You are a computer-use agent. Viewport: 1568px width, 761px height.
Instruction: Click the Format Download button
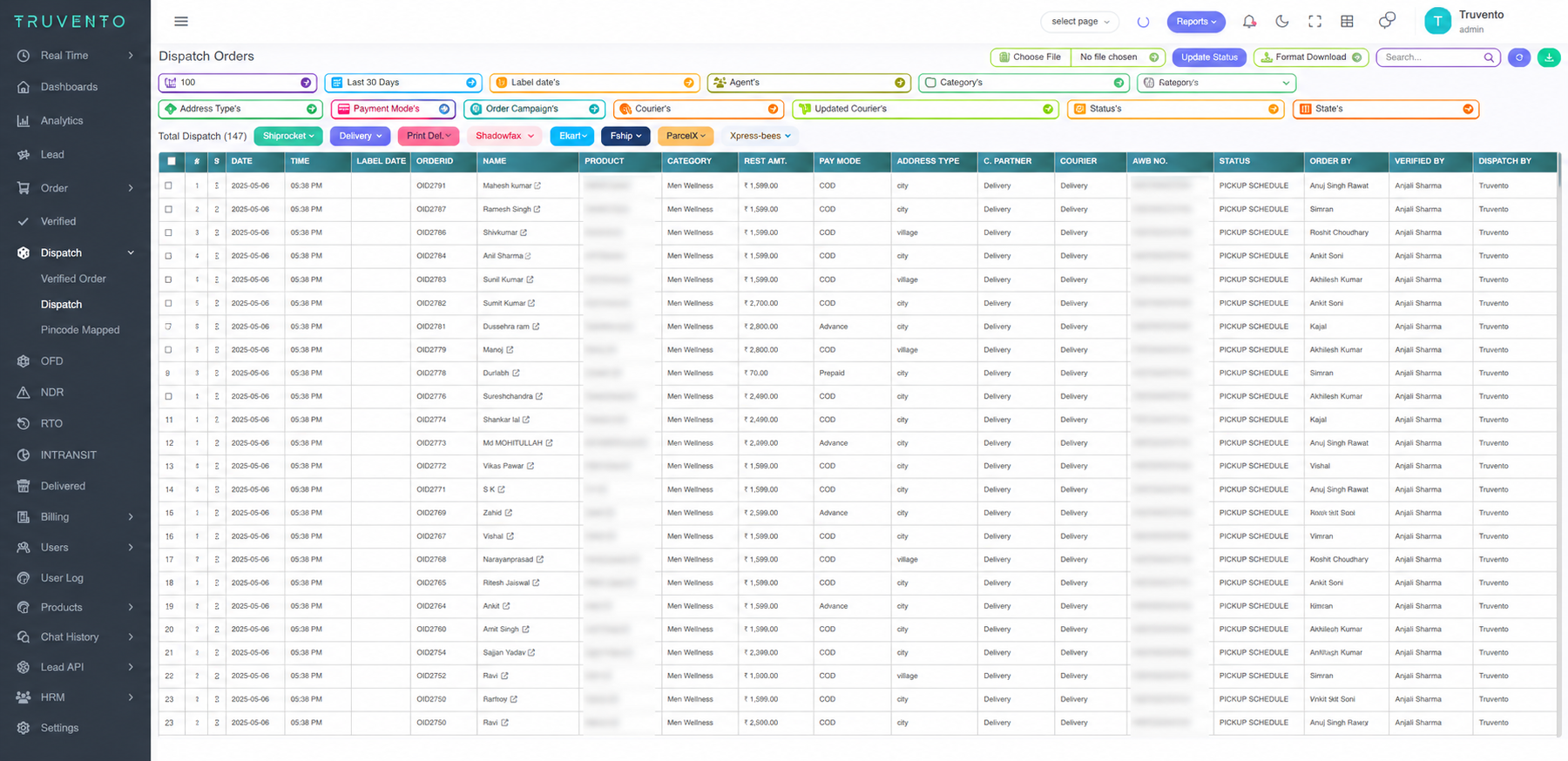(x=1311, y=57)
